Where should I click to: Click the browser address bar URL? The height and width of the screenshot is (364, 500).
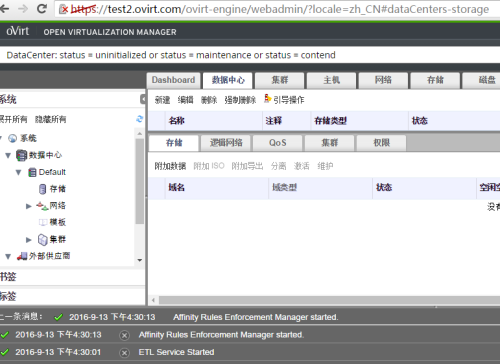pyautogui.click(x=280, y=9)
